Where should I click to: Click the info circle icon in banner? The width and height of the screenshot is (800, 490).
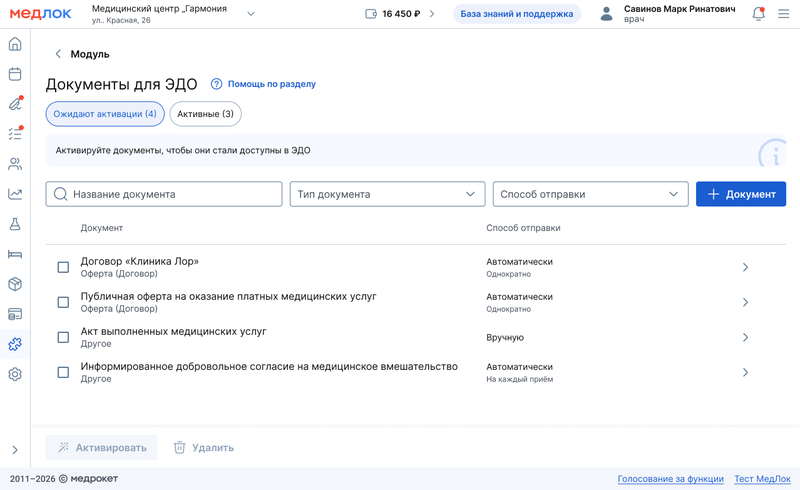pyautogui.click(x=773, y=153)
